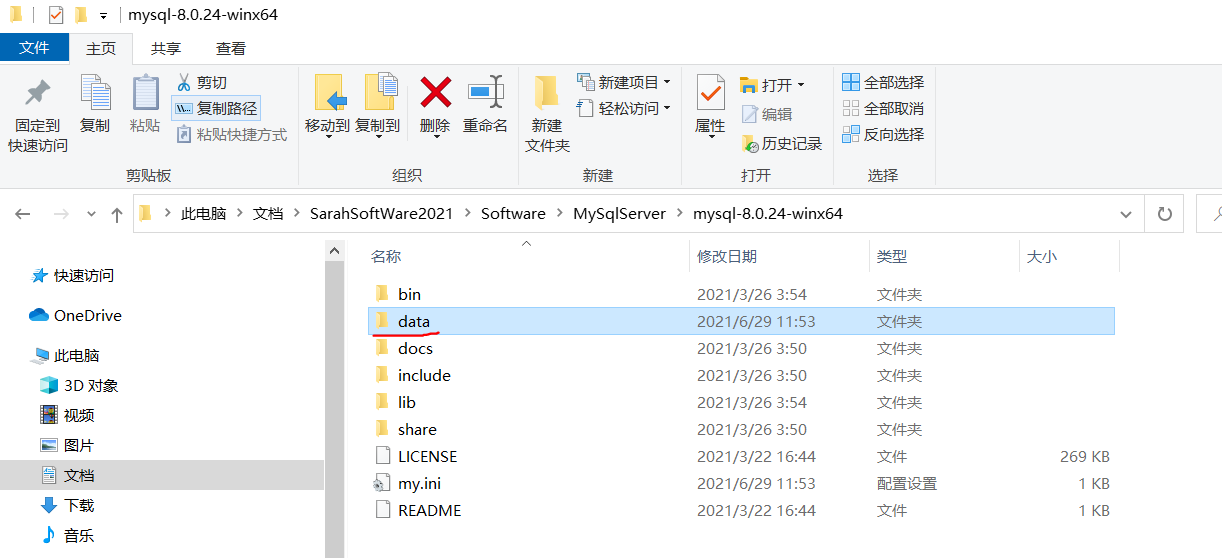Click Invert Selection in the ribbon
The width and height of the screenshot is (1222, 558).
(883, 134)
